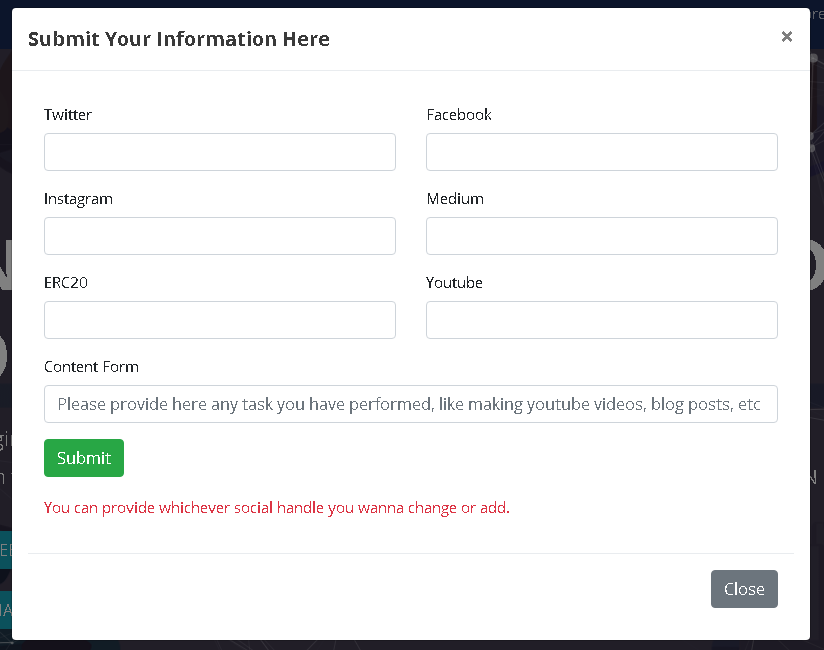Click the Content Form text field
824x650 pixels.
tap(411, 404)
